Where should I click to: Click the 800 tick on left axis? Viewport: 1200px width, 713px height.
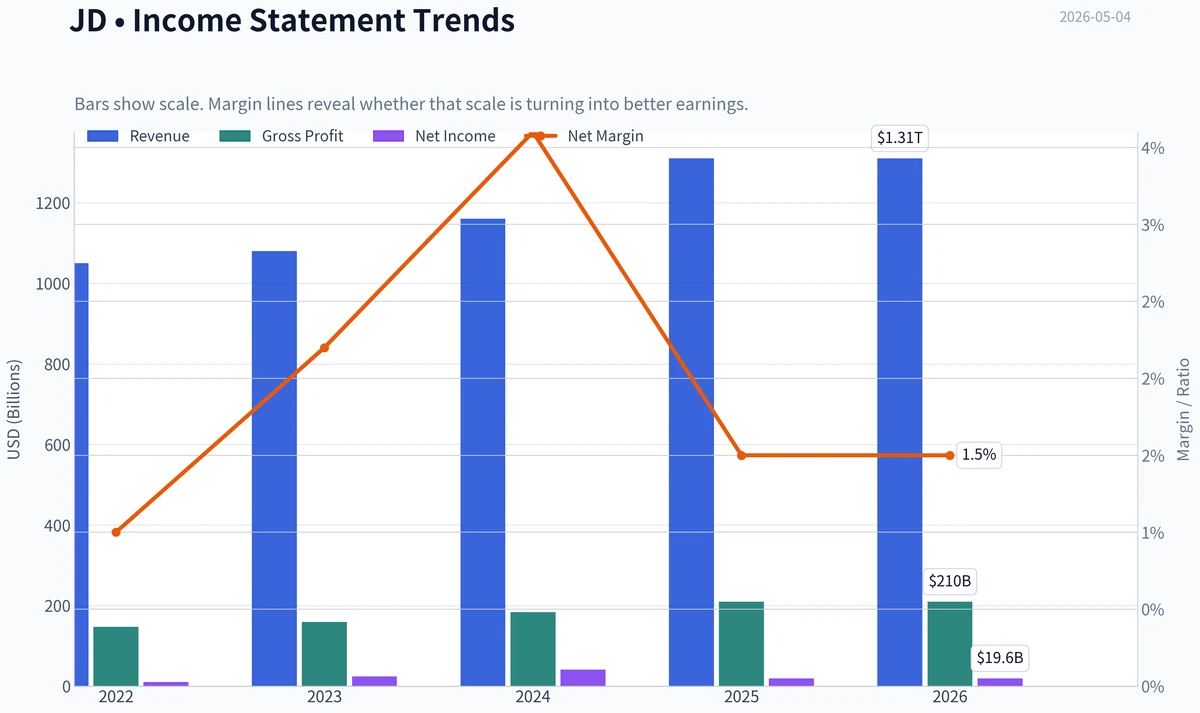56,366
